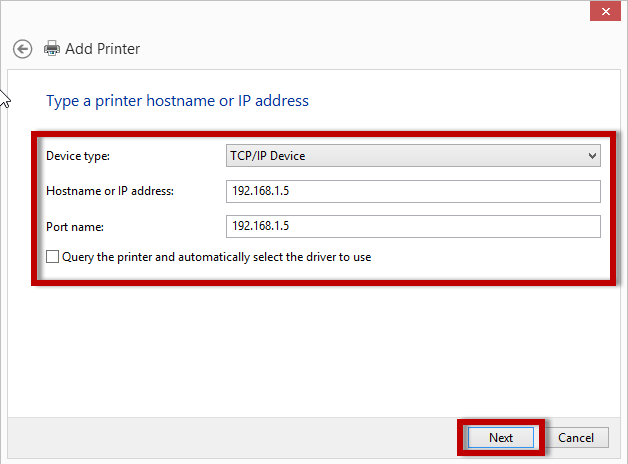The height and width of the screenshot is (464, 628).
Task: Focus the Hostname or IP address field
Action: [x=412, y=191]
